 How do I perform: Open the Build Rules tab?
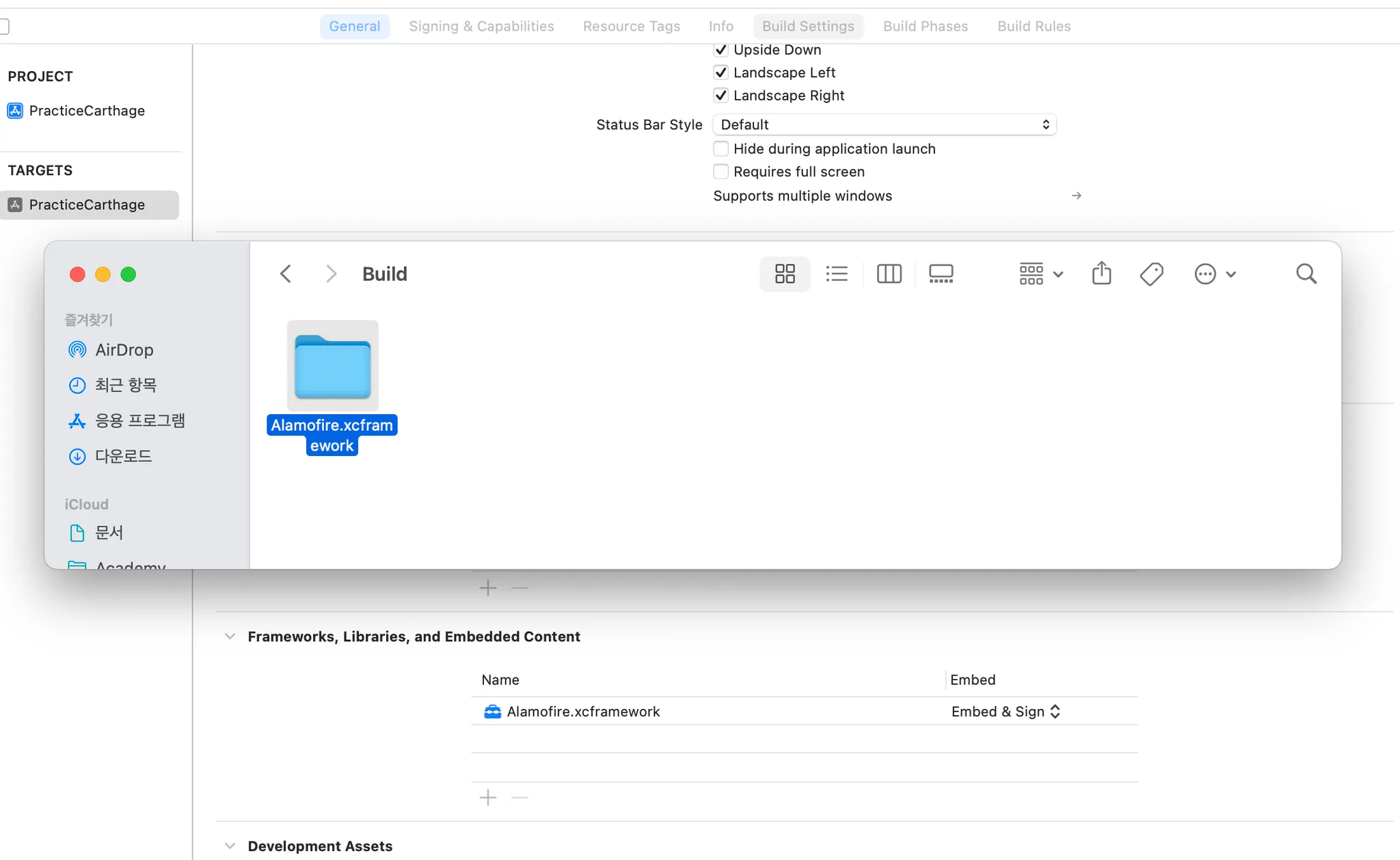(1034, 26)
